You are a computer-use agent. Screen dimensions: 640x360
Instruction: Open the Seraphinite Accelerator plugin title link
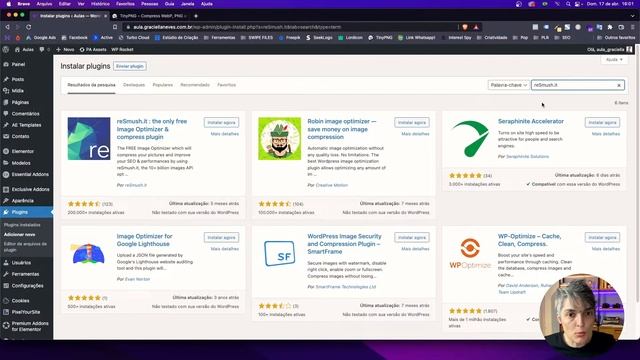coord(531,121)
